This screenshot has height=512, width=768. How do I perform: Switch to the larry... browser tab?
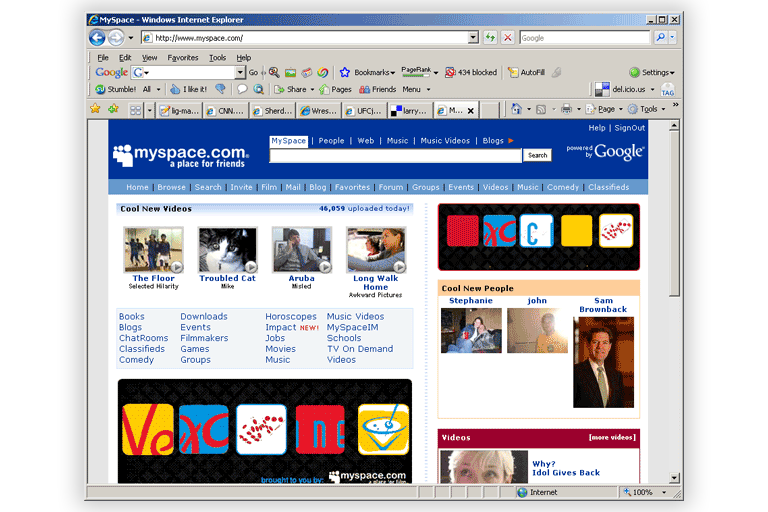[x=410, y=111]
